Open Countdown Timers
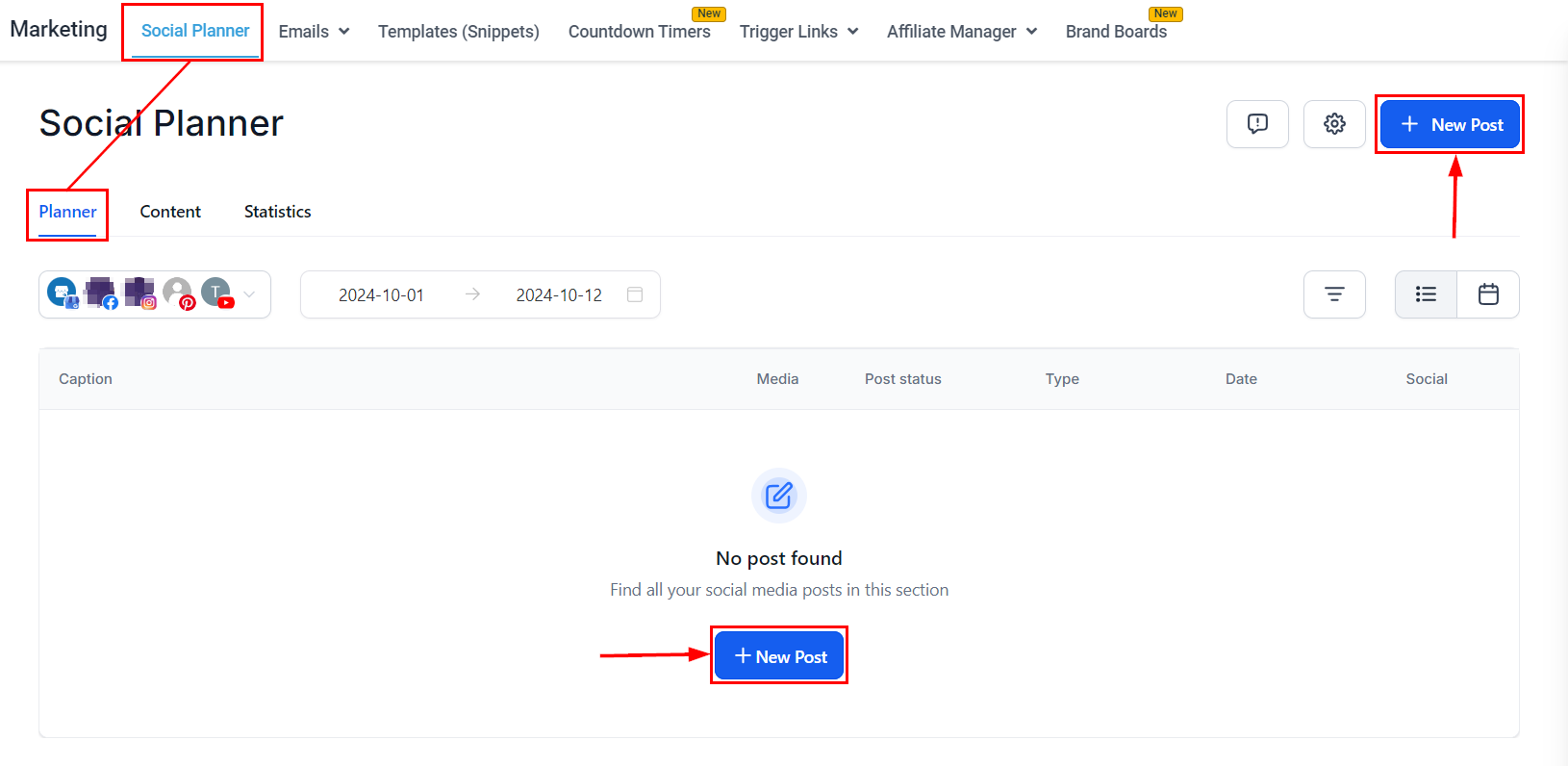 (640, 32)
